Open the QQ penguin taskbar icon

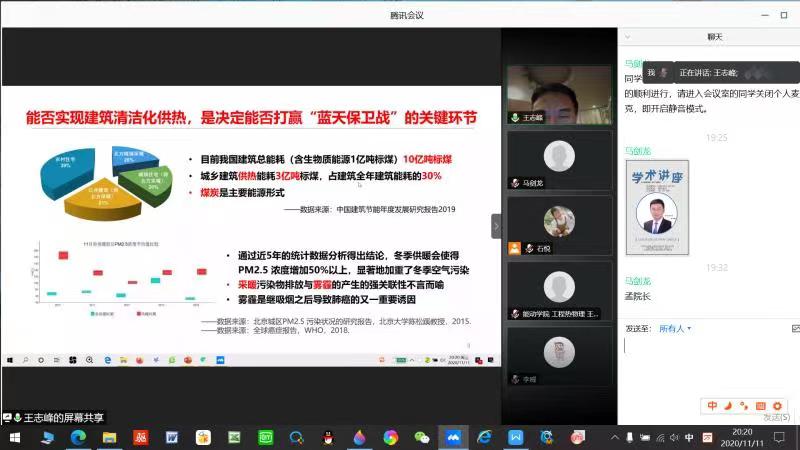click(x=327, y=437)
